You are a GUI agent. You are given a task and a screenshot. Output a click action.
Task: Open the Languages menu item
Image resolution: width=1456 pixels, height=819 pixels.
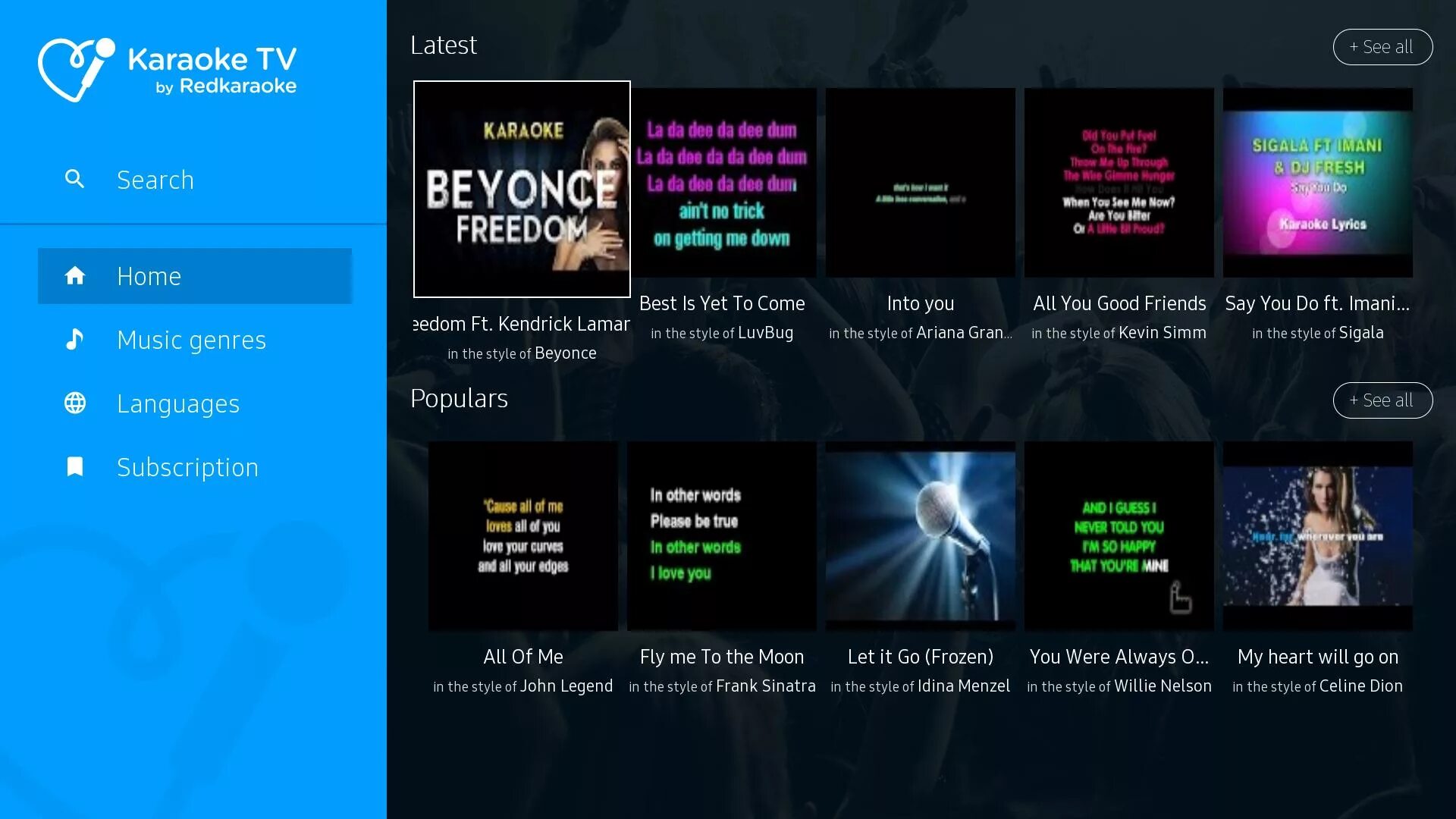(x=177, y=403)
